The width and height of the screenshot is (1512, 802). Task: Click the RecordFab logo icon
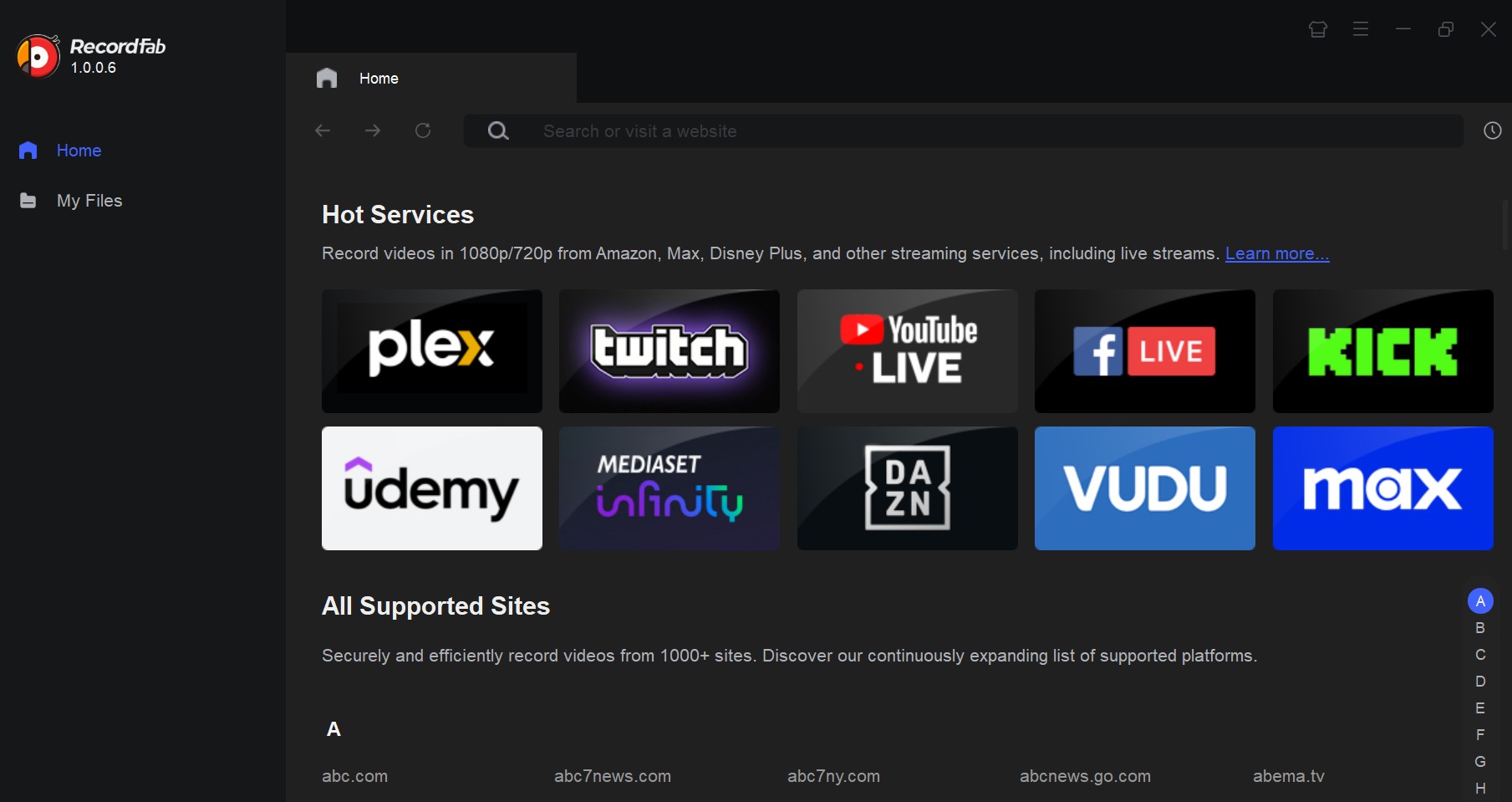38,56
